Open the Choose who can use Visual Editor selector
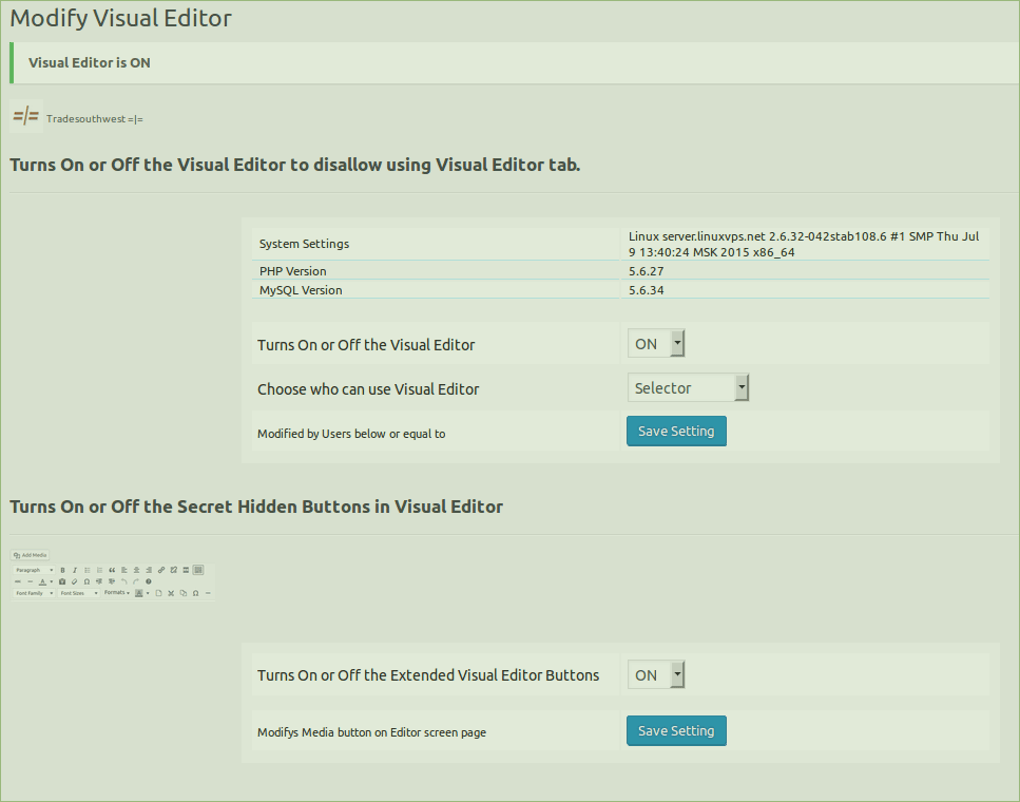This screenshot has width=1020, height=802. coord(688,388)
